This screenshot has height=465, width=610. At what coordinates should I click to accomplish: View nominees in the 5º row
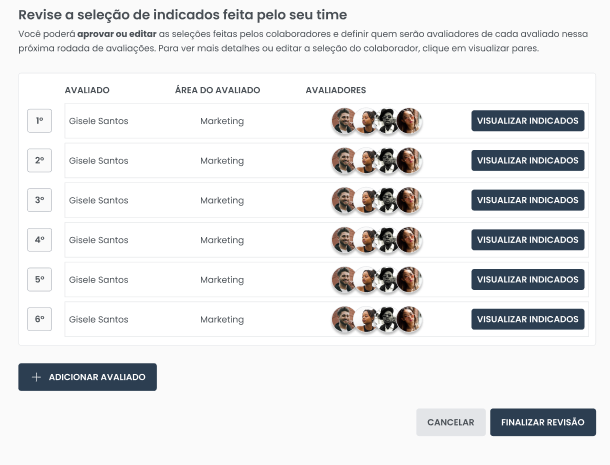527,280
